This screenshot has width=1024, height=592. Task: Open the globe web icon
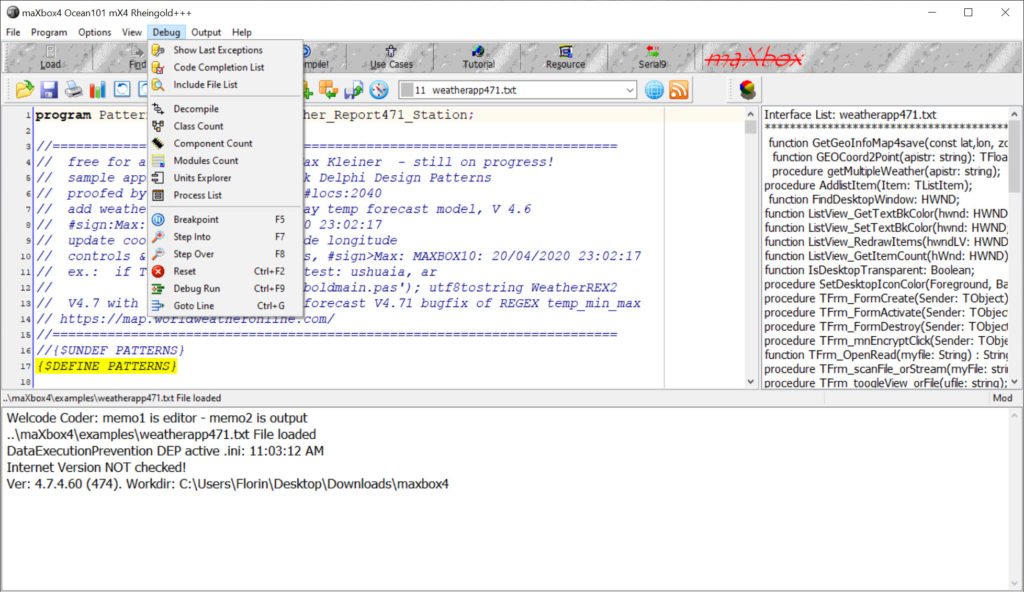click(x=654, y=90)
